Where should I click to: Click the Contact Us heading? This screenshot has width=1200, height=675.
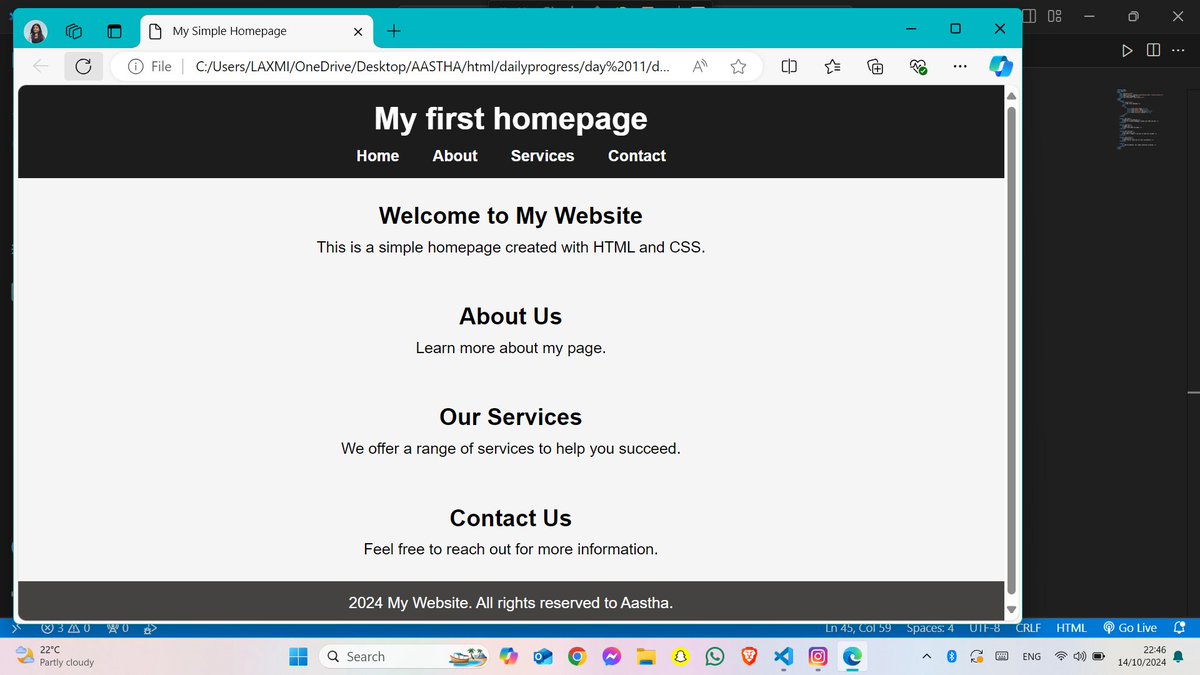(x=511, y=518)
